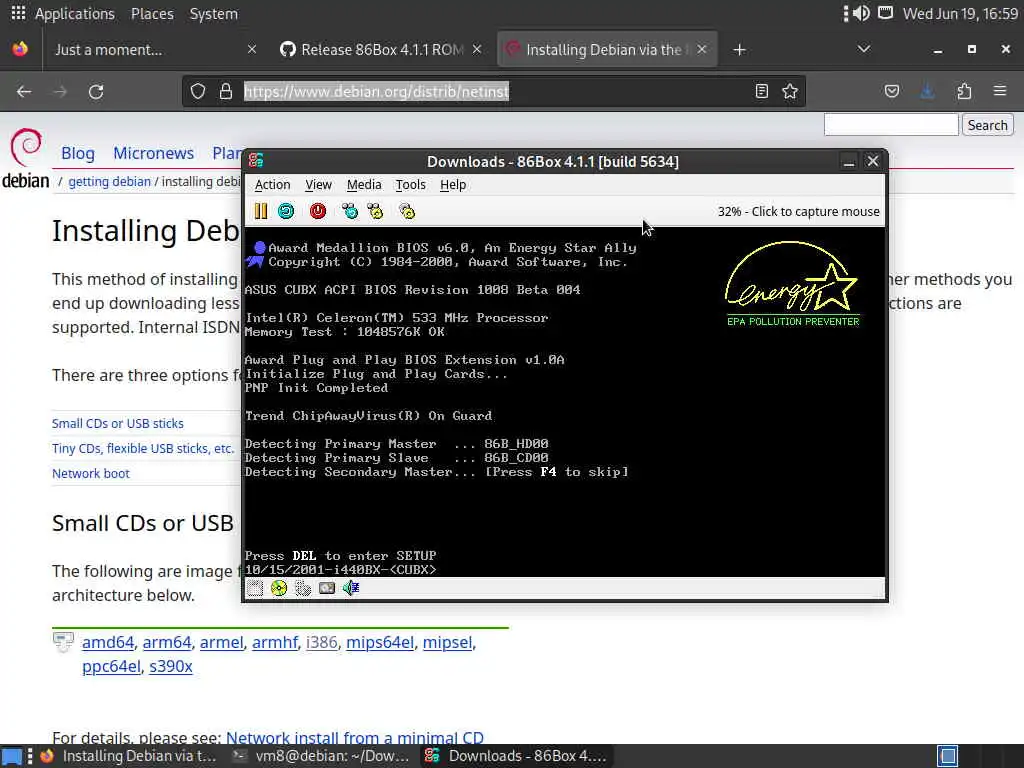1024x768 pixels.
Task: Open Help menu in 86Box
Action: (453, 185)
